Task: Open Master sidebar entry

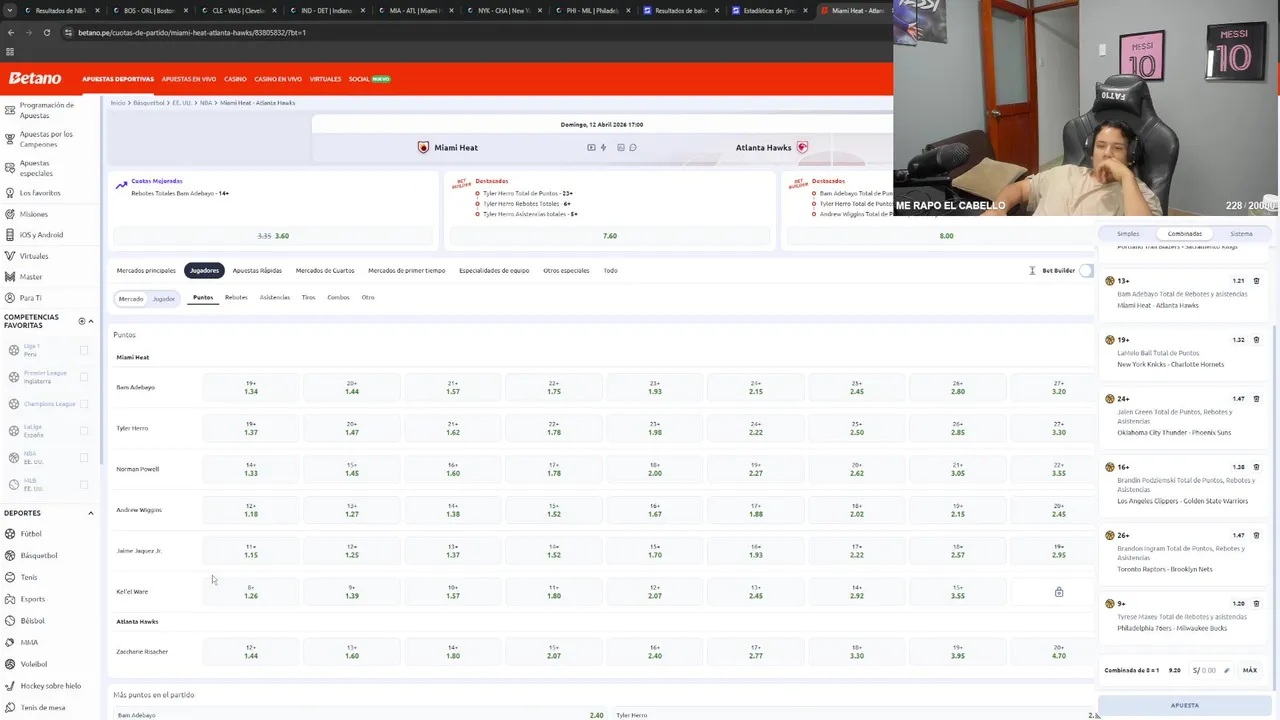Action: 30,277
